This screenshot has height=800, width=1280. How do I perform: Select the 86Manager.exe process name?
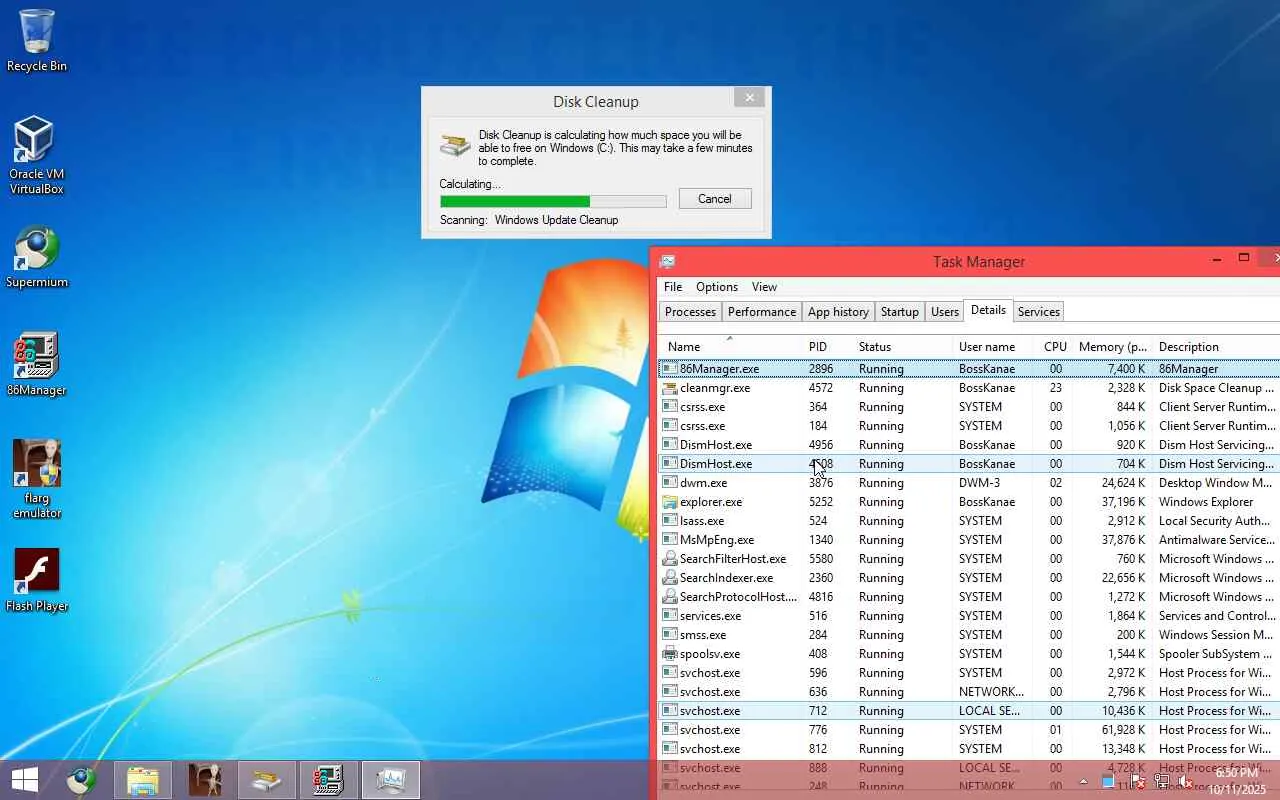719,369
